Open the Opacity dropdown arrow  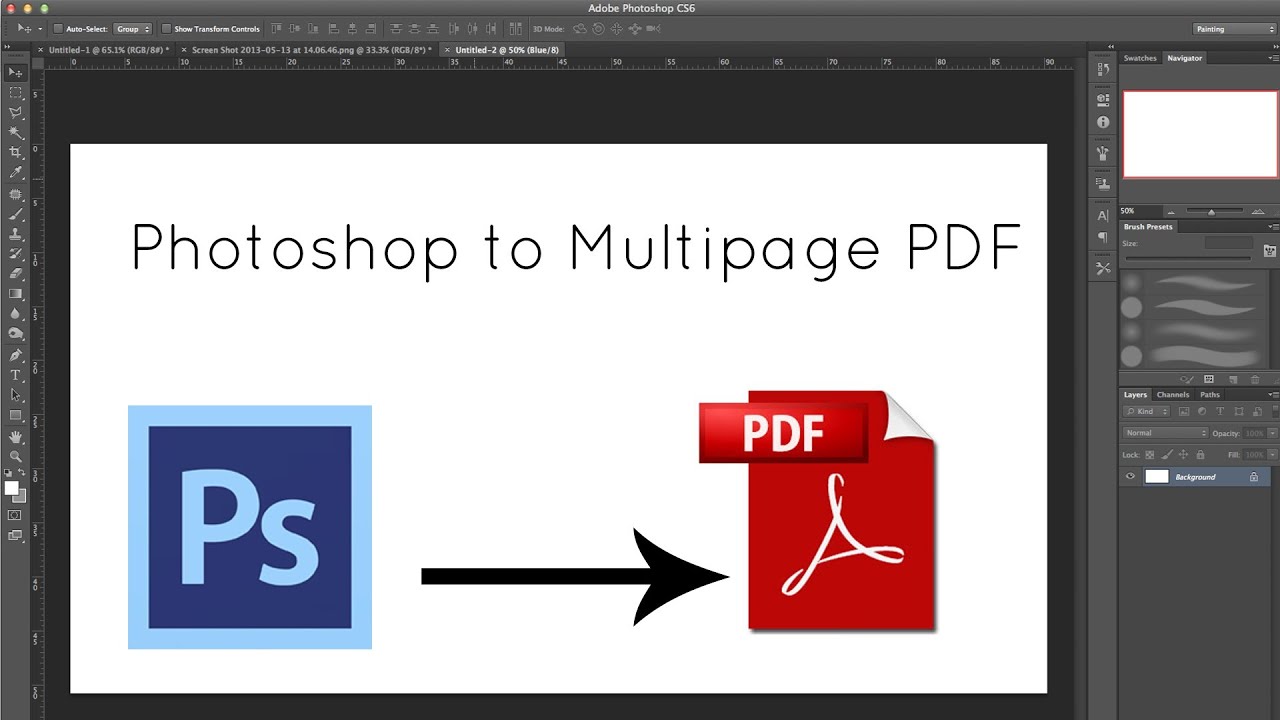pos(1274,433)
